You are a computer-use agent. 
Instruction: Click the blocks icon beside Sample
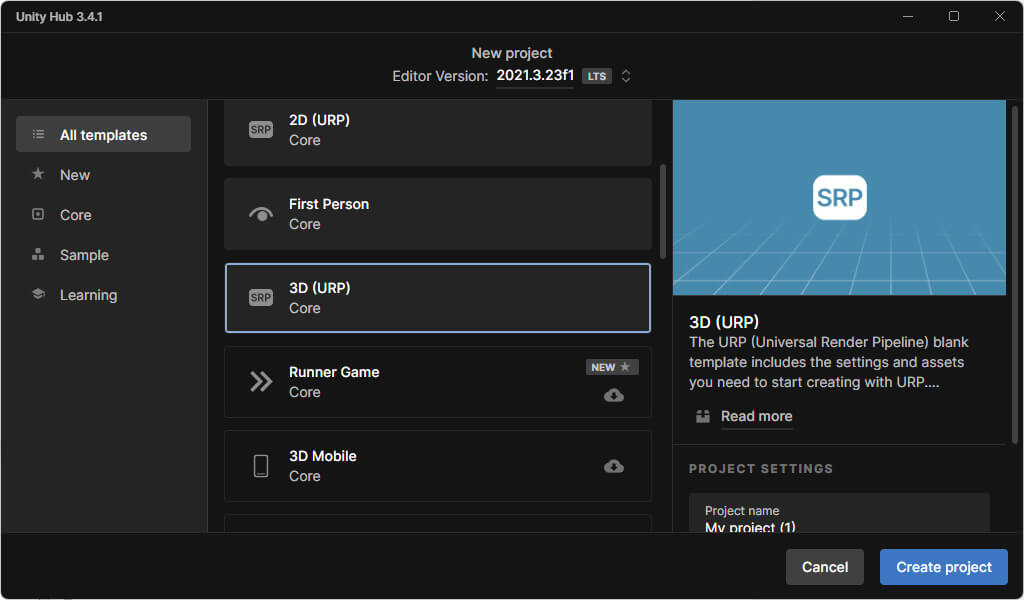(38, 255)
